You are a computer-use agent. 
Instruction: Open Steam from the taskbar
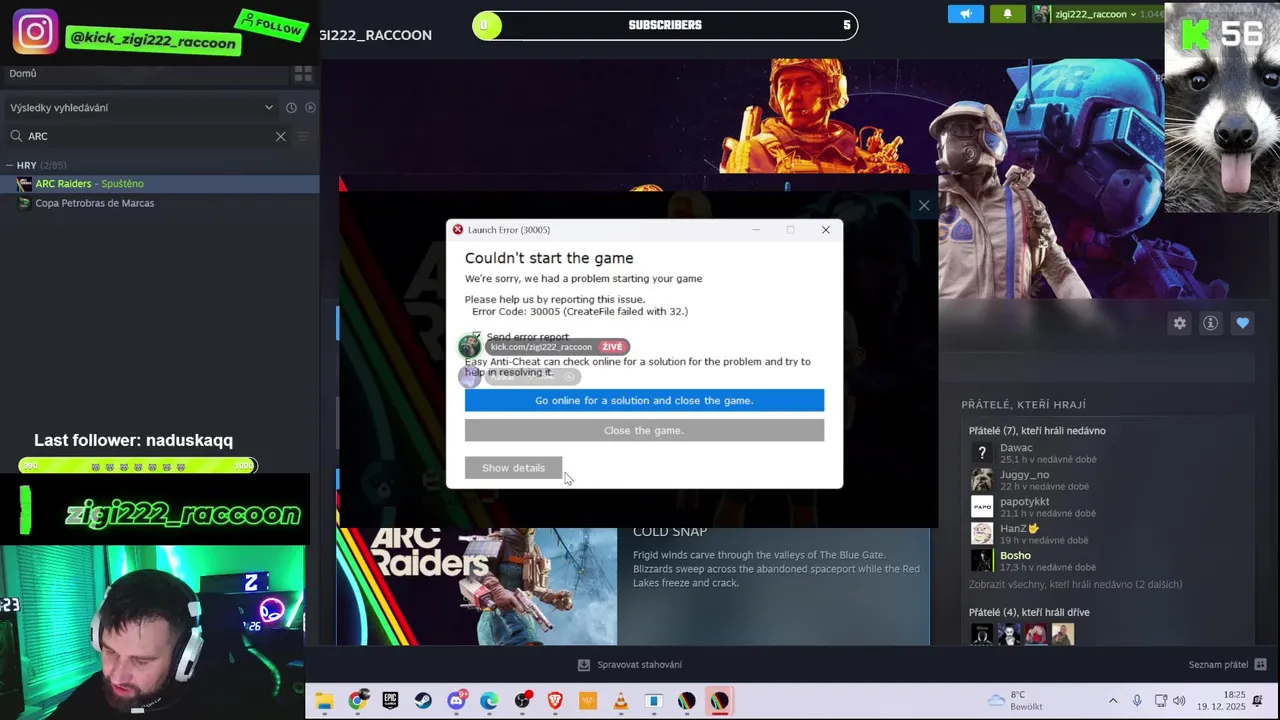(x=423, y=701)
